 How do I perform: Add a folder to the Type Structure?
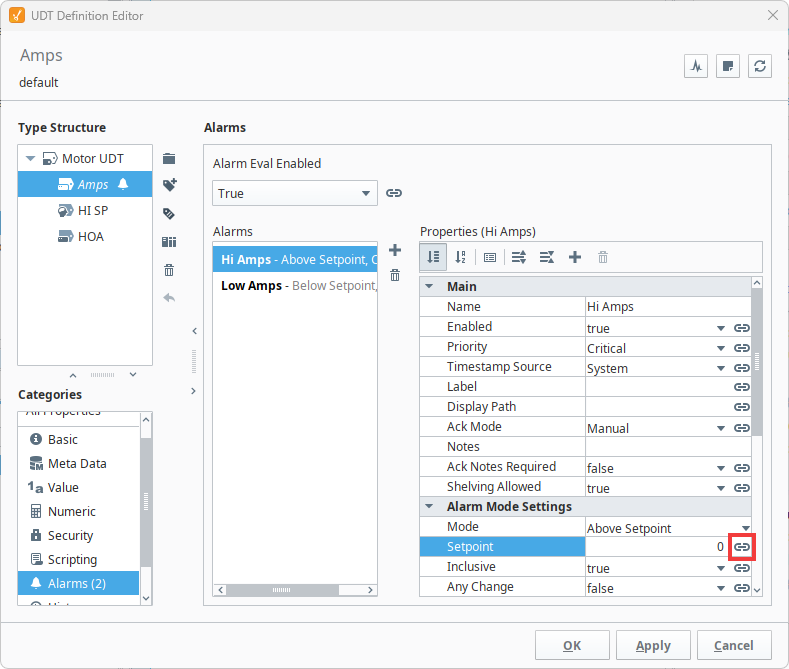pos(169,159)
